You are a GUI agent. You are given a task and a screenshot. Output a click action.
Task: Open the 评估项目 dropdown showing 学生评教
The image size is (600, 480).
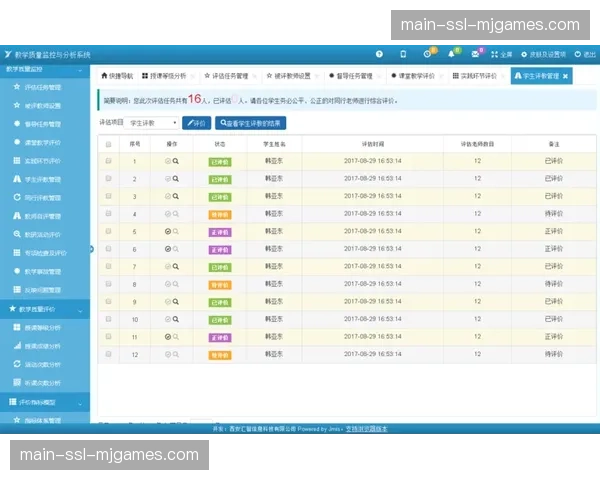click(x=152, y=122)
